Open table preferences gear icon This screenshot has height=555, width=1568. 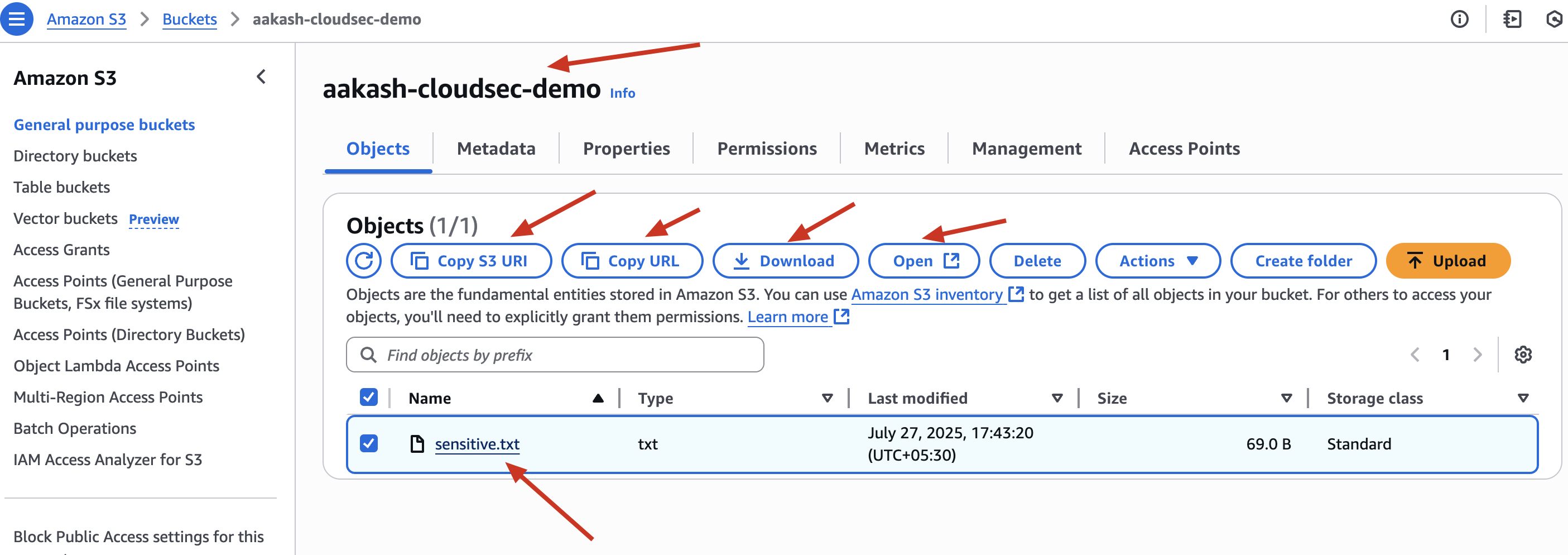[1523, 355]
